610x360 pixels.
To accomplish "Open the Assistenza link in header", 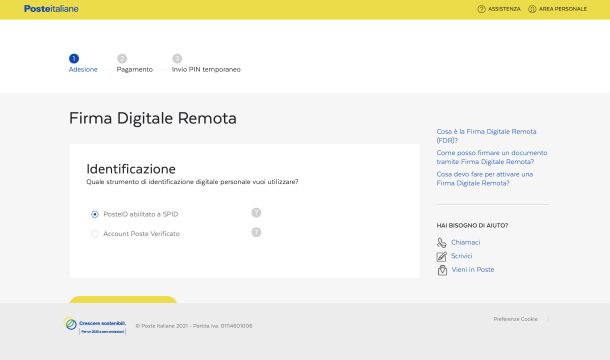I will pos(504,9).
